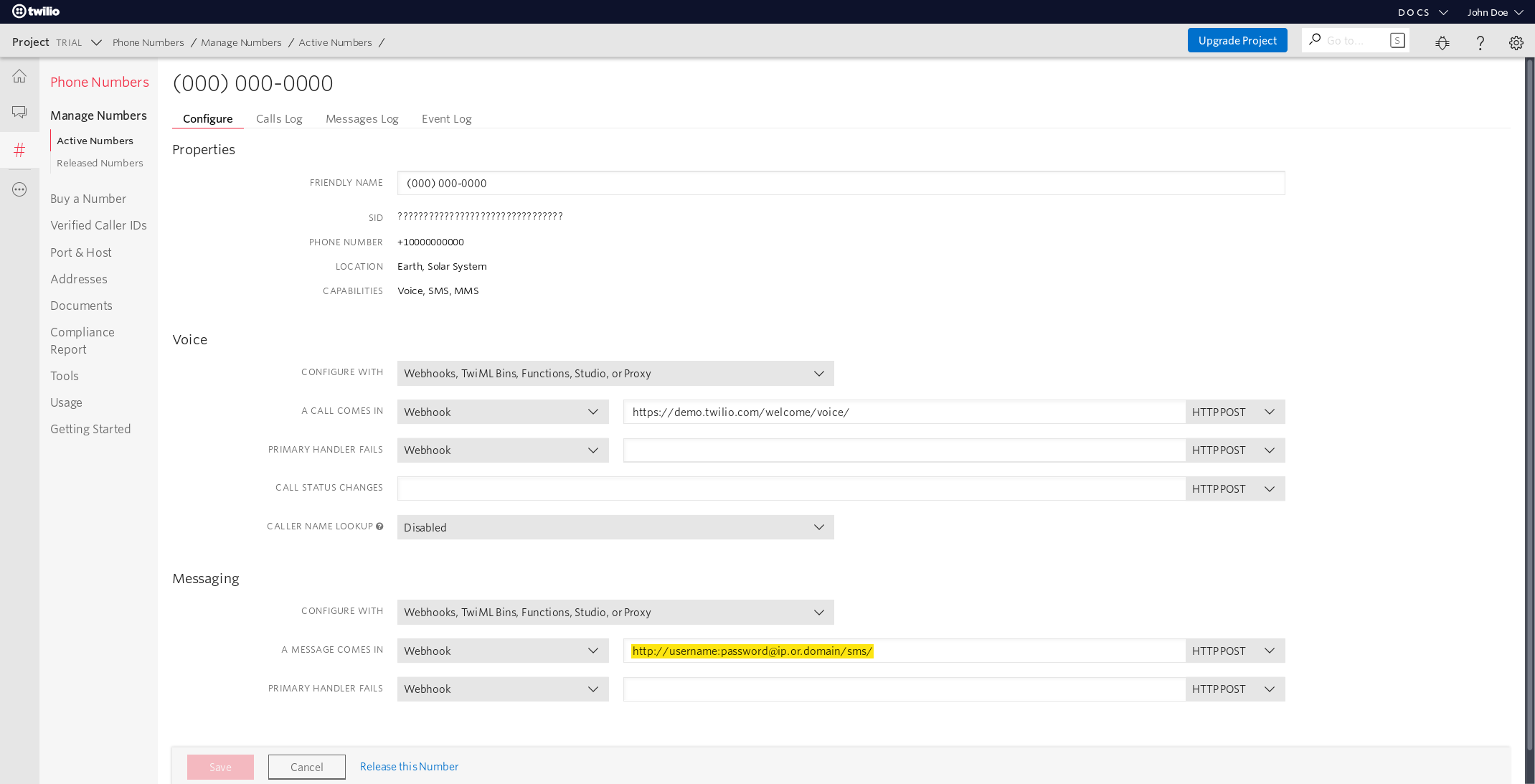Switch to the Calls Log tab
1535x784 pixels.
pos(279,118)
